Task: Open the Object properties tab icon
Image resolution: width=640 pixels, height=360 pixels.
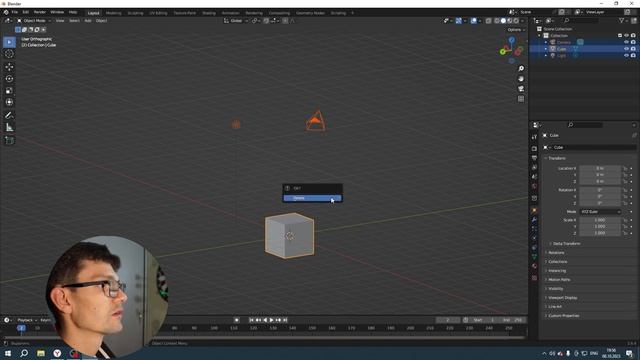Action: click(534, 211)
